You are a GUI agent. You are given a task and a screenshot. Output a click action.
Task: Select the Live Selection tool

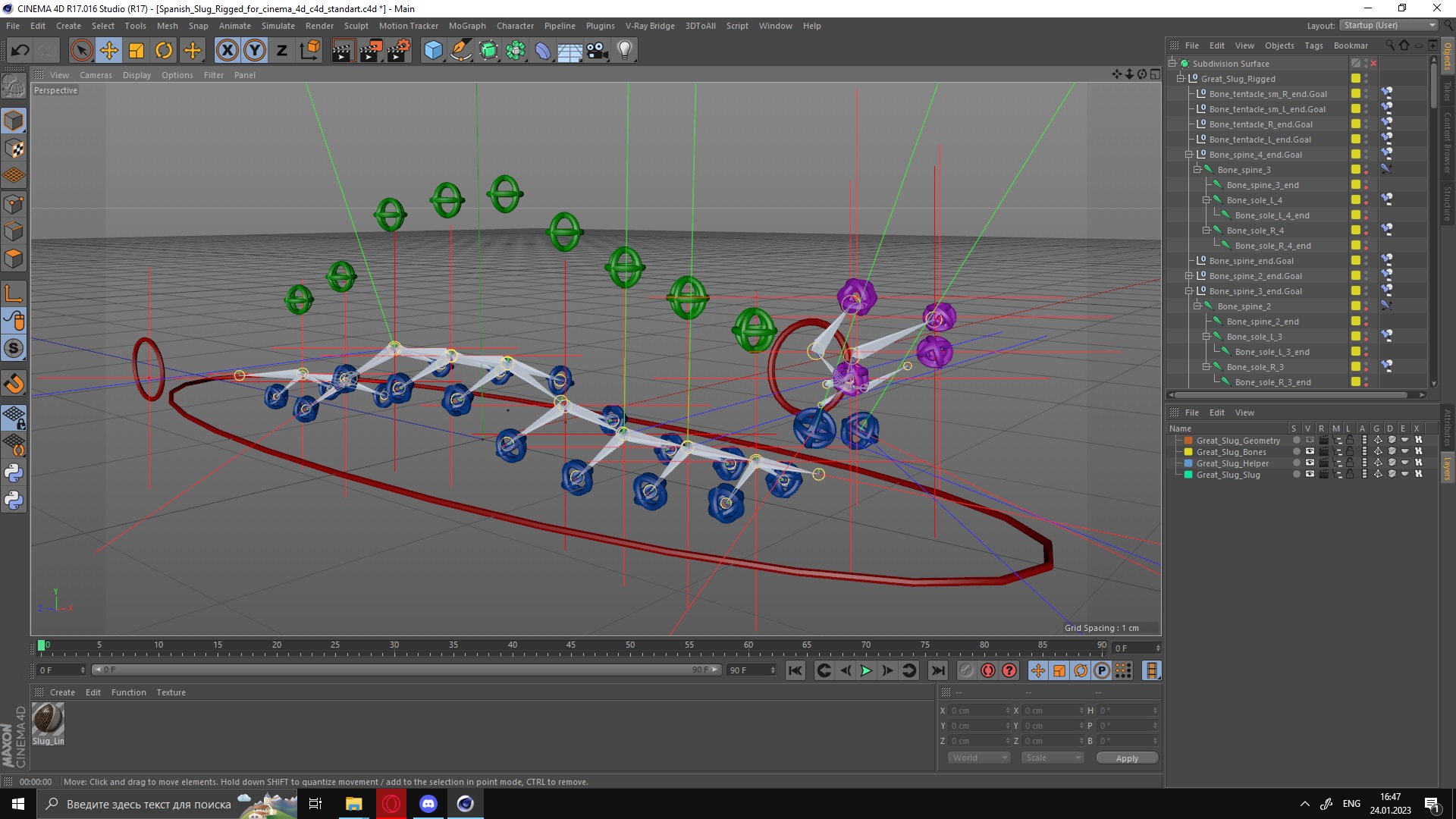[x=81, y=51]
